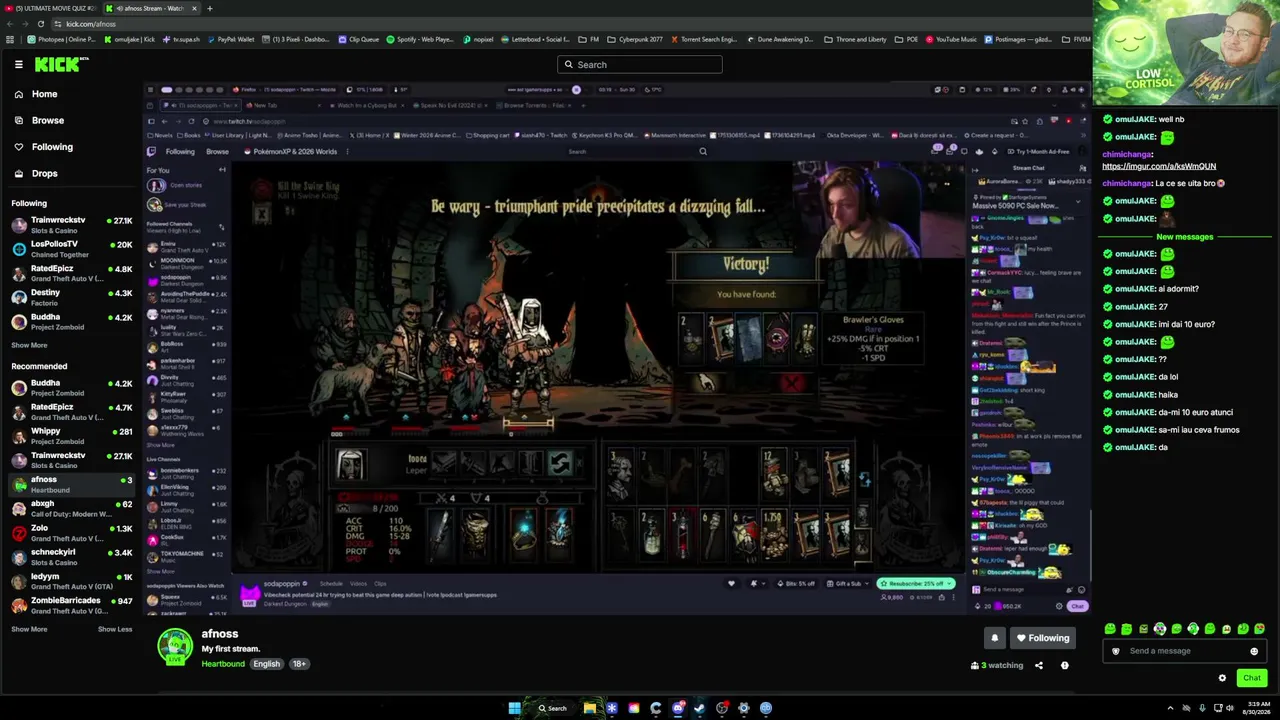Toggle the Following button for afnoss
Image resolution: width=1280 pixels, height=720 pixels.
click(x=1043, y=638)
